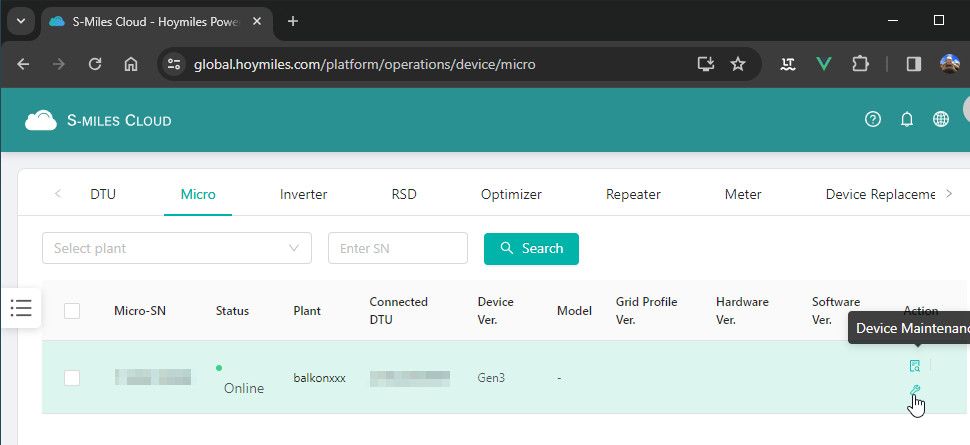Expand the Select plant dropdown

tap(177, 248)
